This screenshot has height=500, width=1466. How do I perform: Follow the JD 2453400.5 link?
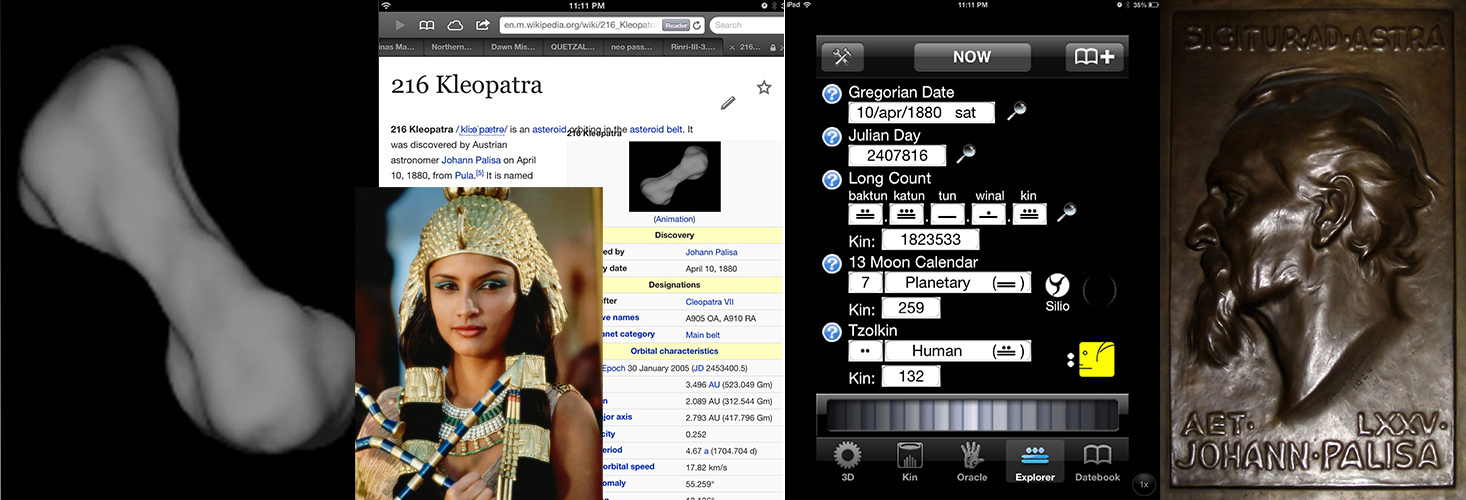(720, 368)
